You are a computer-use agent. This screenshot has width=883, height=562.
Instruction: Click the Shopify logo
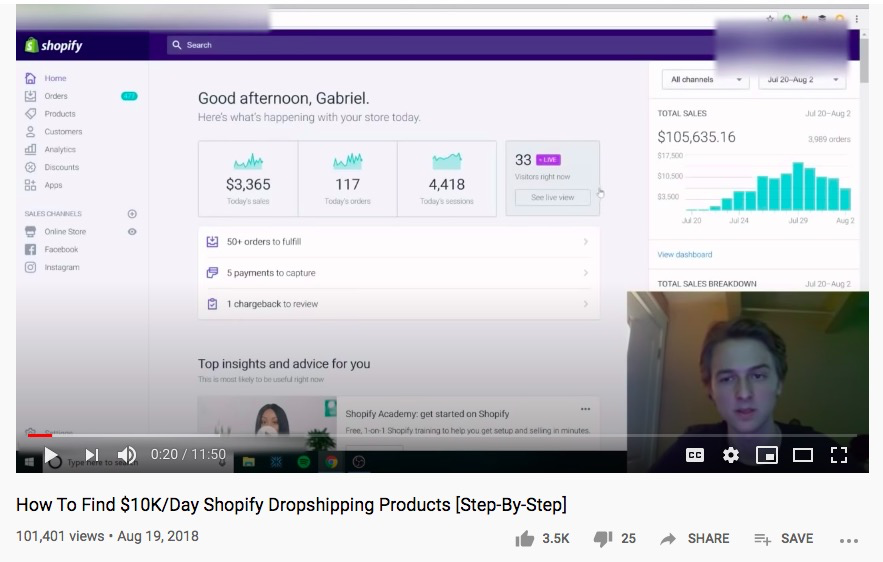54,46
